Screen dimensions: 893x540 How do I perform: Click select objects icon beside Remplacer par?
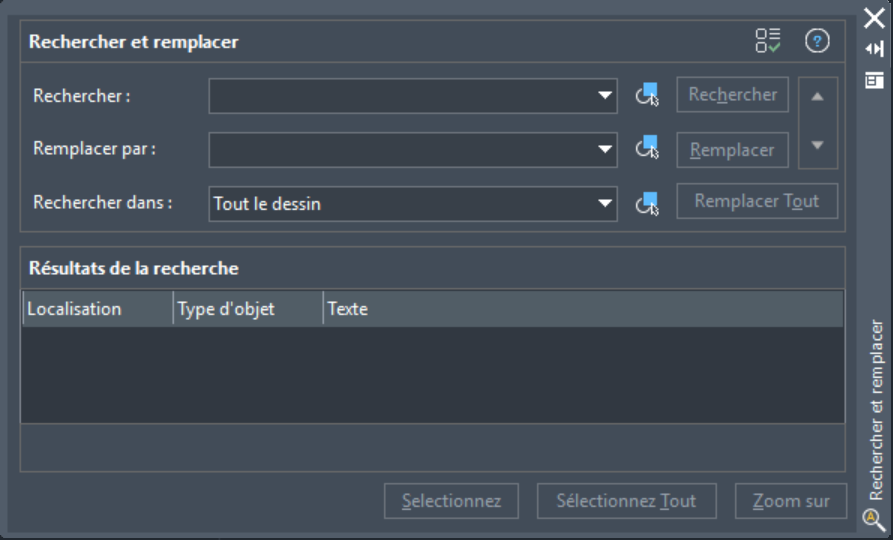coord(648,149)
